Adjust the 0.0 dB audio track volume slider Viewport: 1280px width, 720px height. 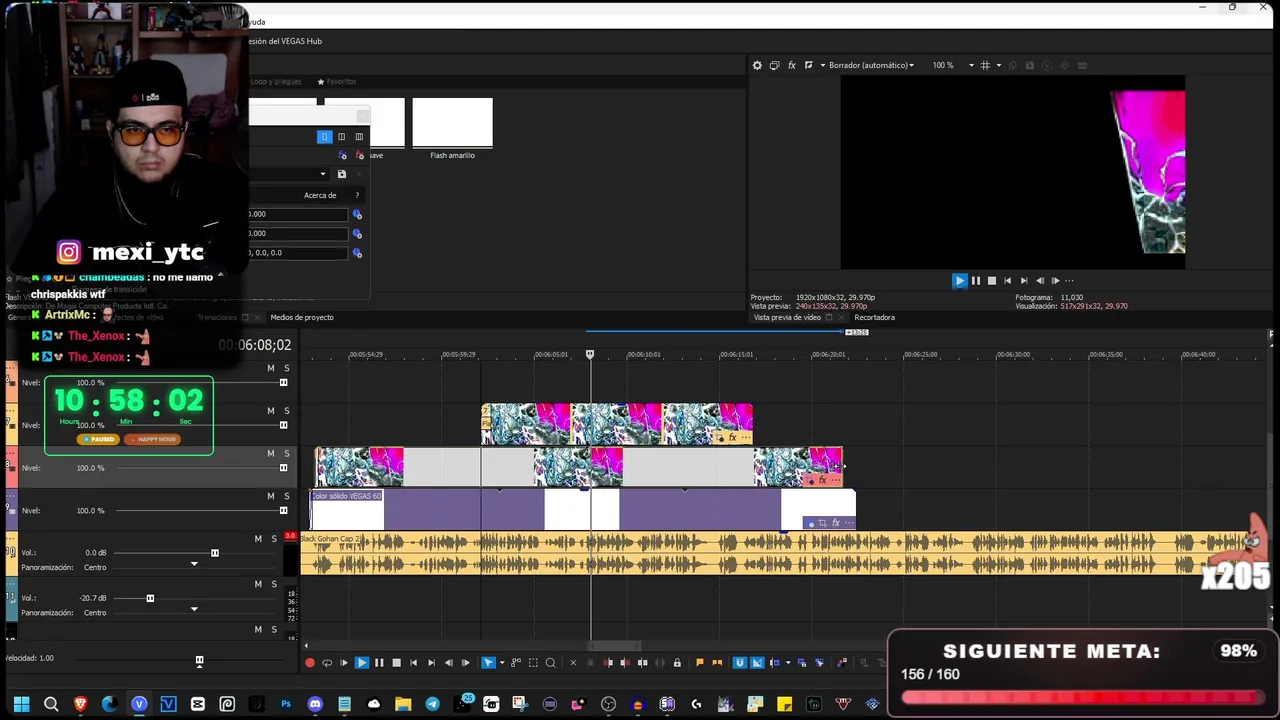point(215,553)
